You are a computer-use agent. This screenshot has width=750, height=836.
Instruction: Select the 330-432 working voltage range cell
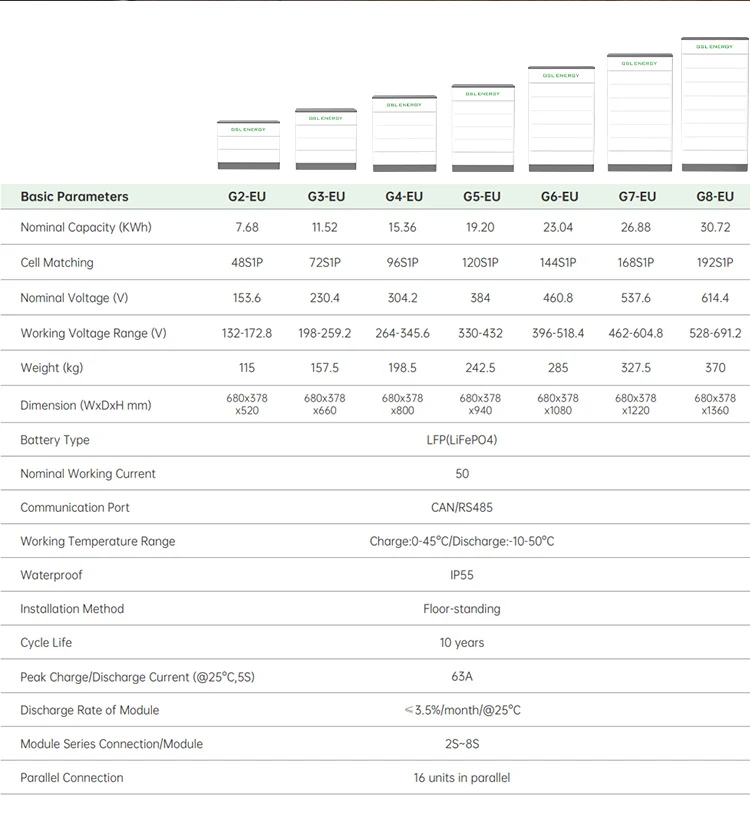coord(481,333)
